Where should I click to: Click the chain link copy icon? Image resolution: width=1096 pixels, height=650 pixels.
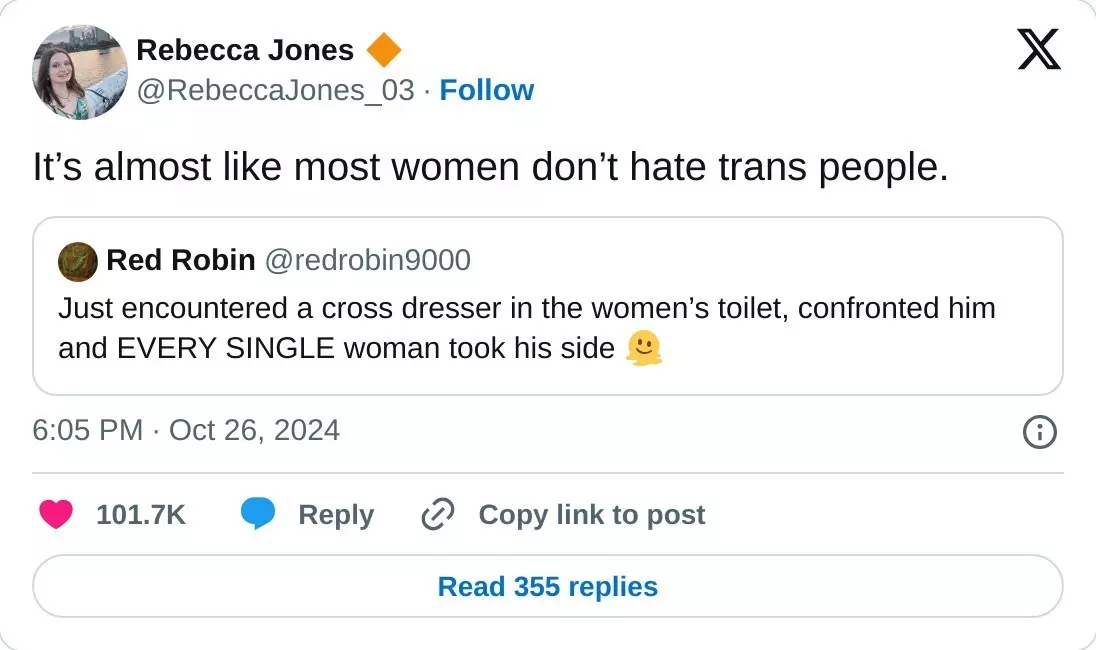point(438,514)
